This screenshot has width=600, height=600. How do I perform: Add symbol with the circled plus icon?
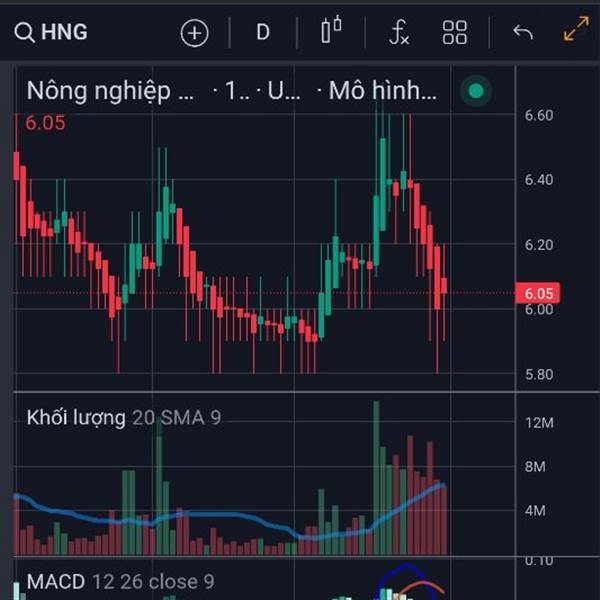194,33
